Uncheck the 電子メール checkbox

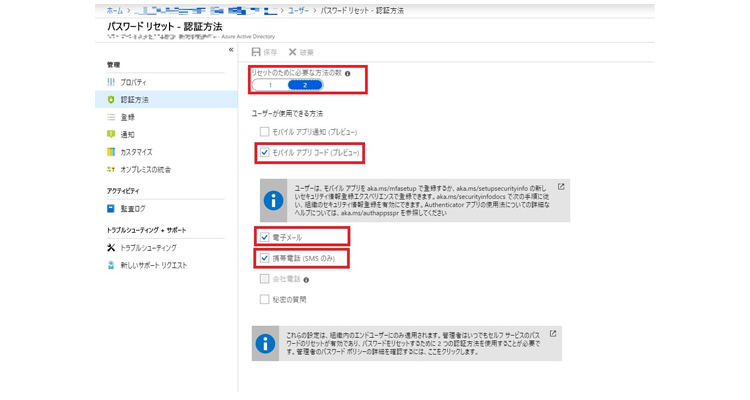tap(265, 237)
